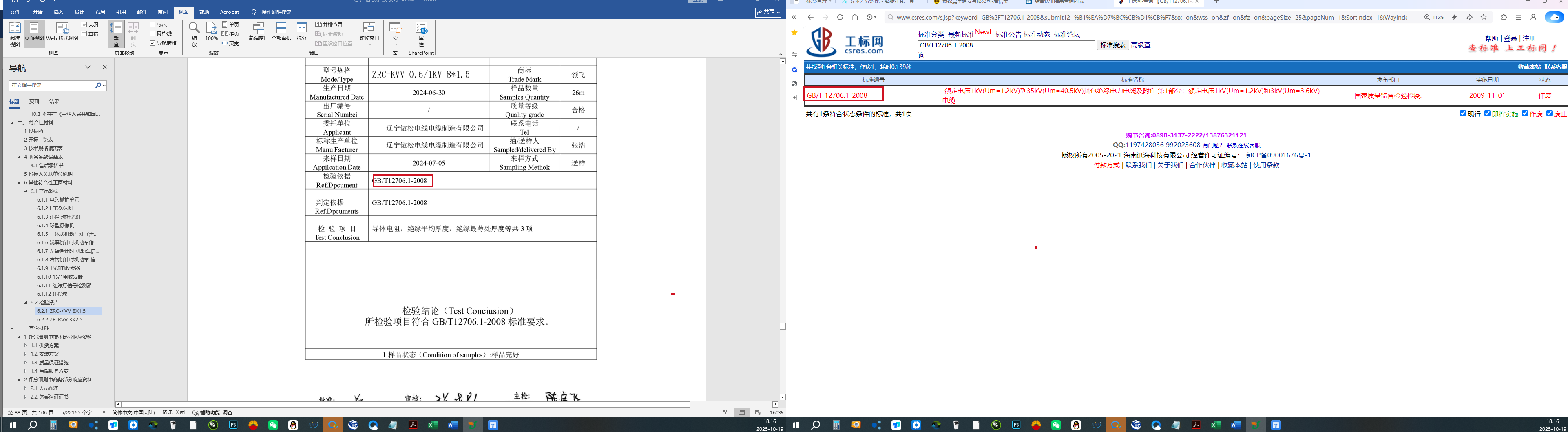Expand the 1.1 供货方案 tree node
The height and width of the screenshot is (432, 1568).
point(26,346)
